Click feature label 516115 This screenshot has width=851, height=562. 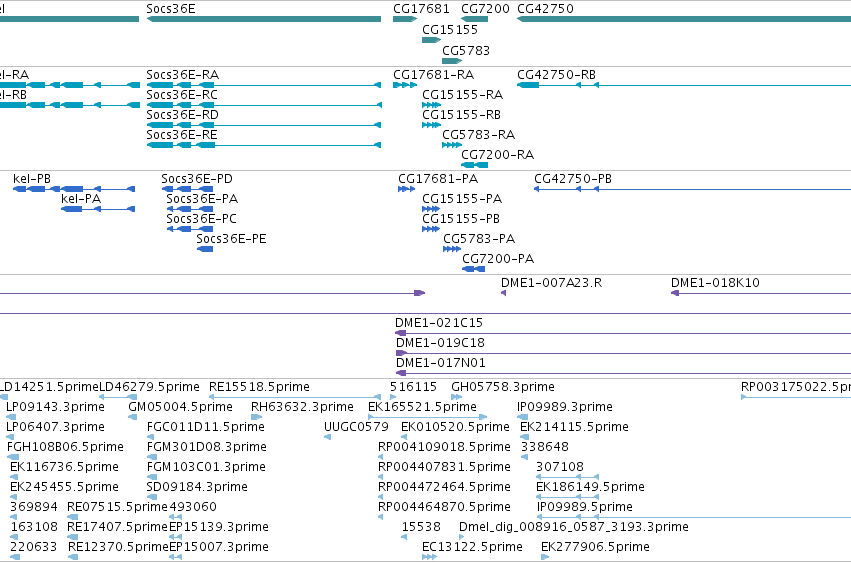[x=414, y=387]
